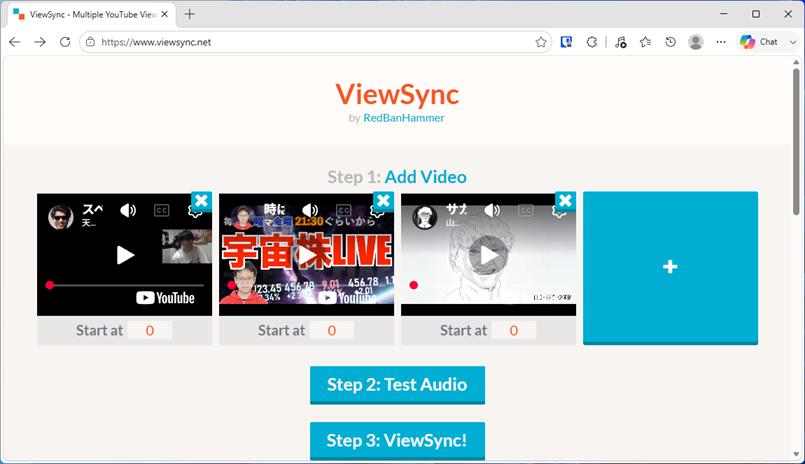Select the ViewSync browser tab

[91, 14]
